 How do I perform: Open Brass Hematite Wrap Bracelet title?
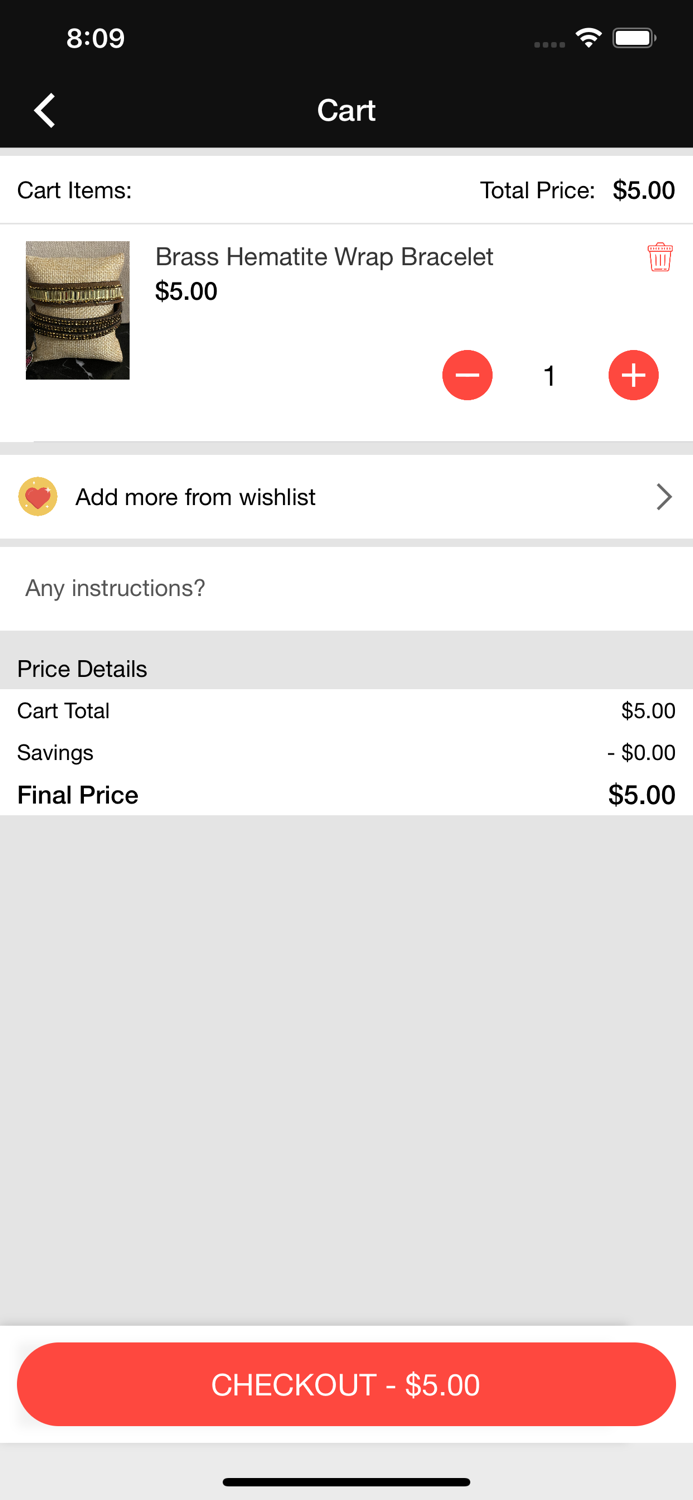tap(324, 257)
